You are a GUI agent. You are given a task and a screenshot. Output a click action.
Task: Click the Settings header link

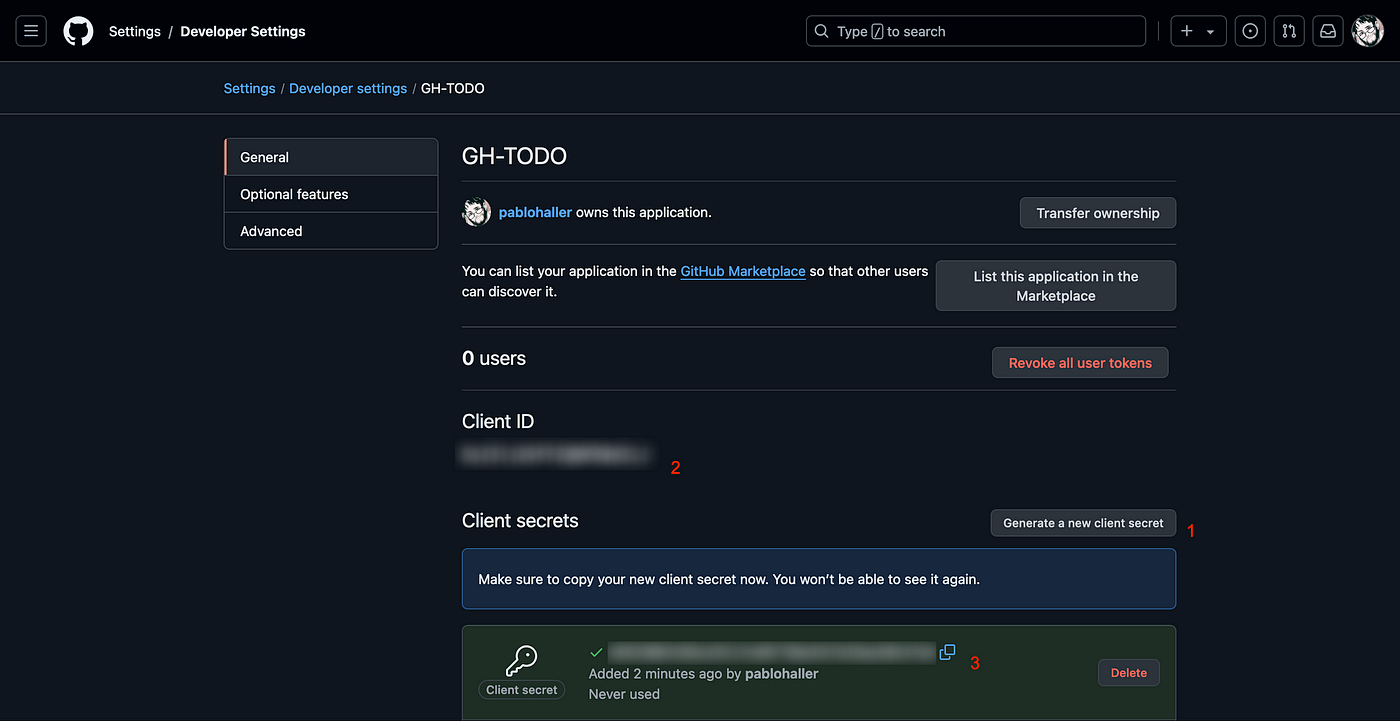135,31
